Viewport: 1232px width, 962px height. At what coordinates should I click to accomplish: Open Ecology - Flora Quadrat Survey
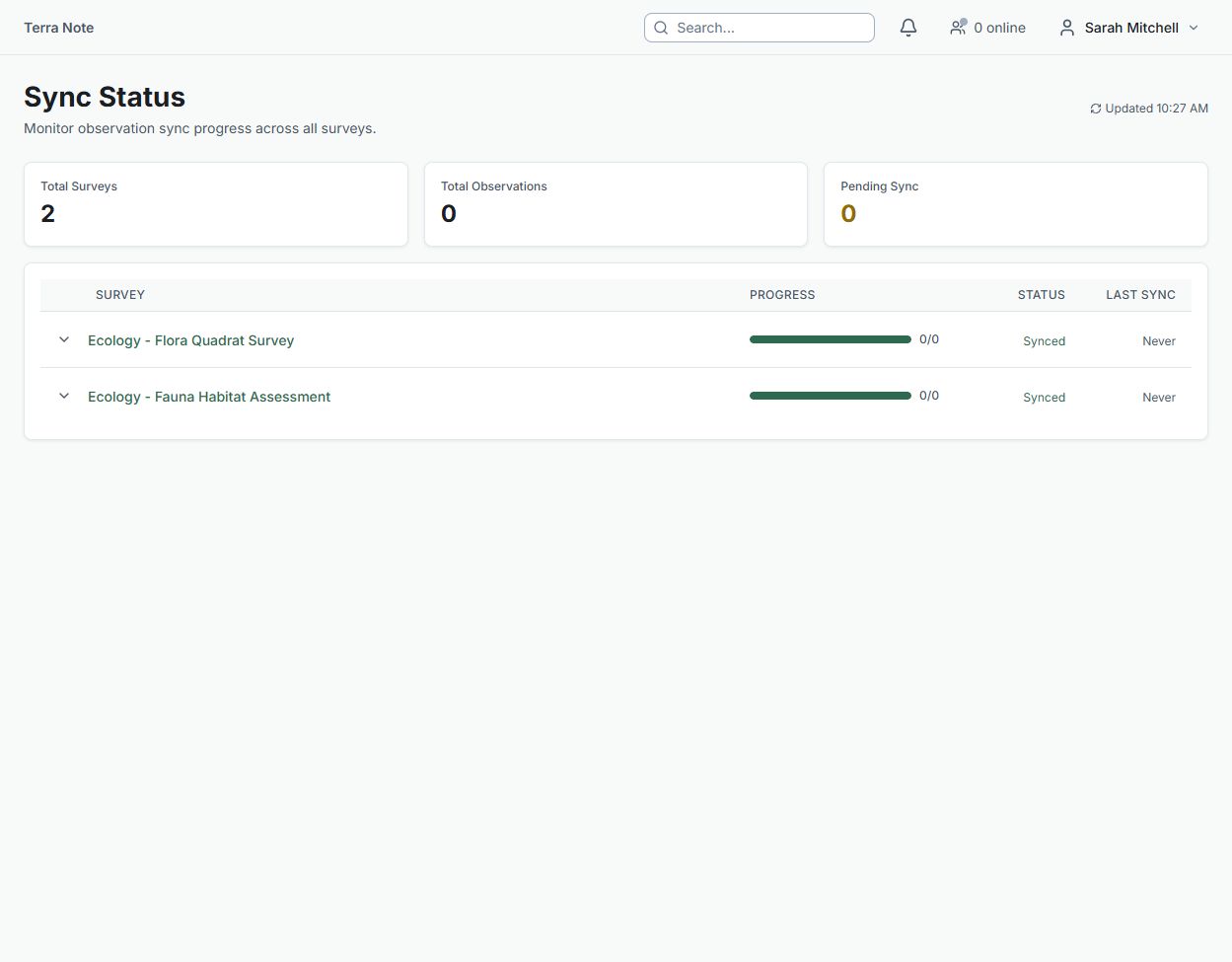(190, 340)
